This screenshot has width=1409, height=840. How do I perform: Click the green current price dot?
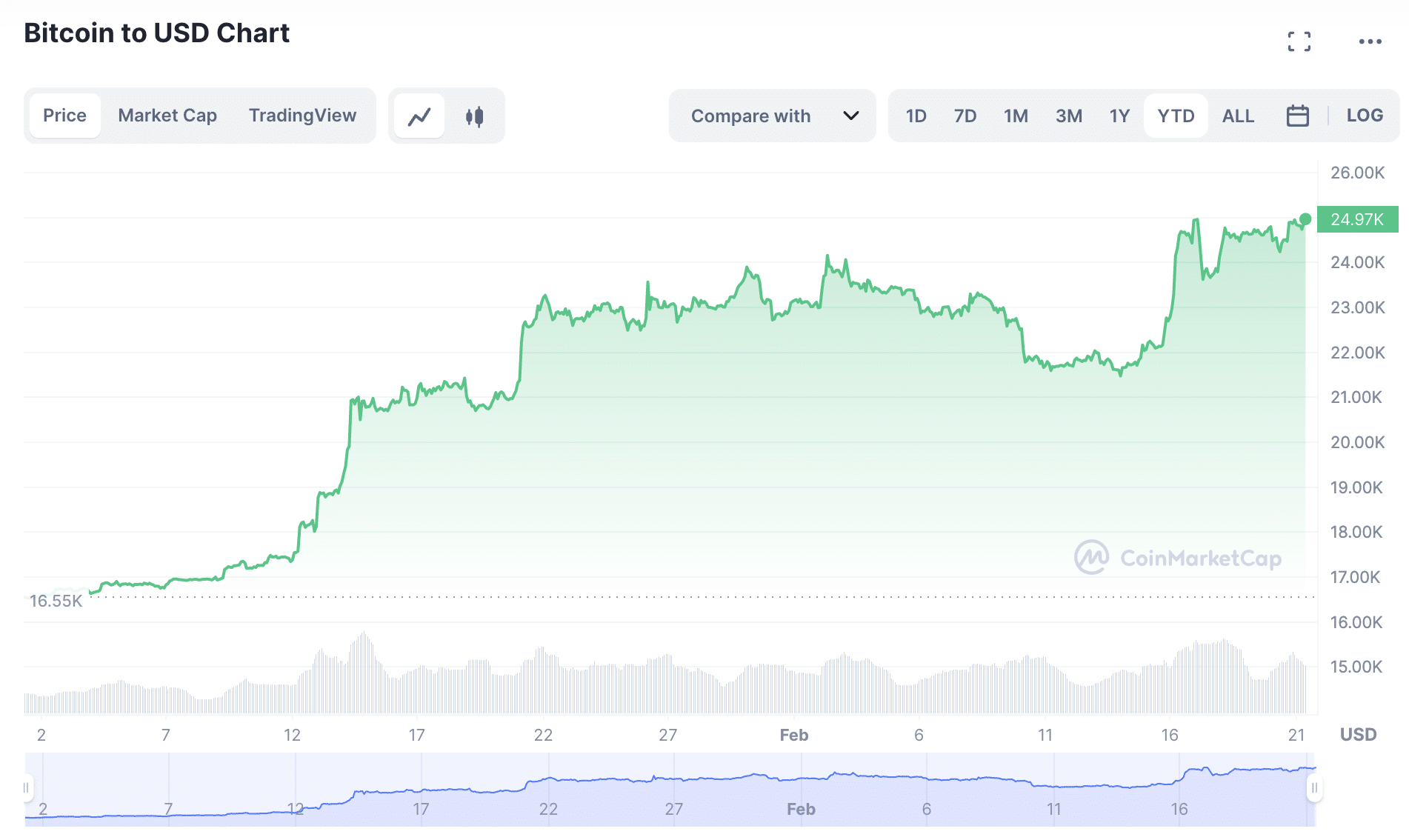(x=1305, y=219)
